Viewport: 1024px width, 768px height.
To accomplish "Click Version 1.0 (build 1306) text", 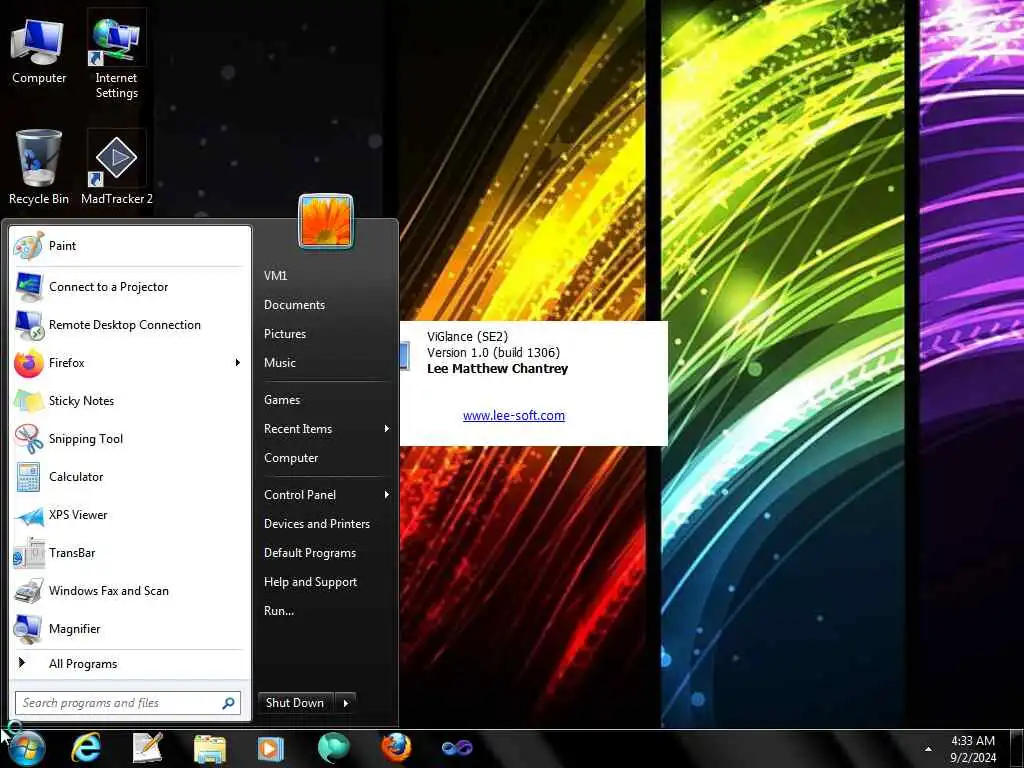I will tap(494, 353).
